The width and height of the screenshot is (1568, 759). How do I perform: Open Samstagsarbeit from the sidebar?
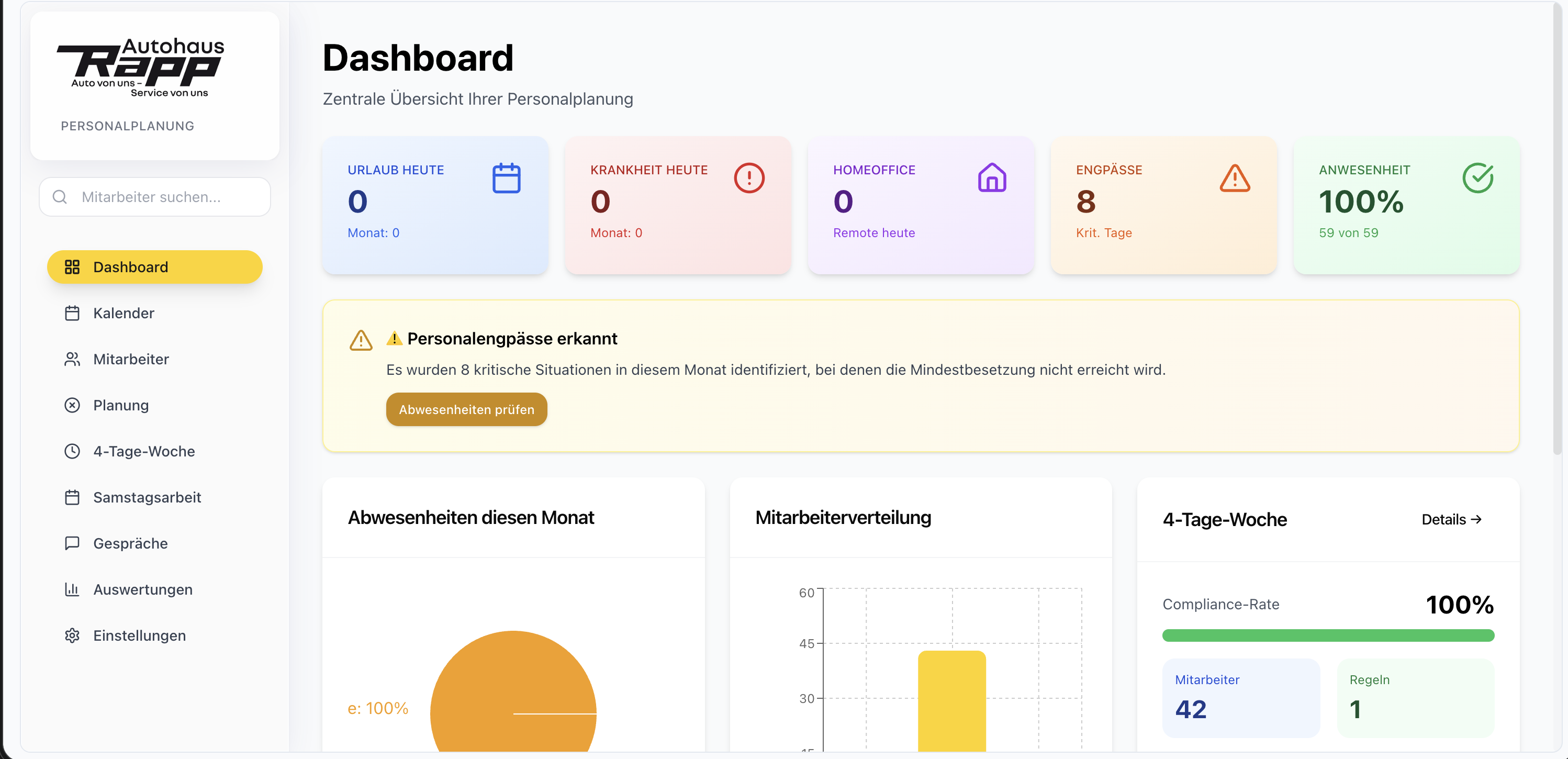tap(147, 497)
